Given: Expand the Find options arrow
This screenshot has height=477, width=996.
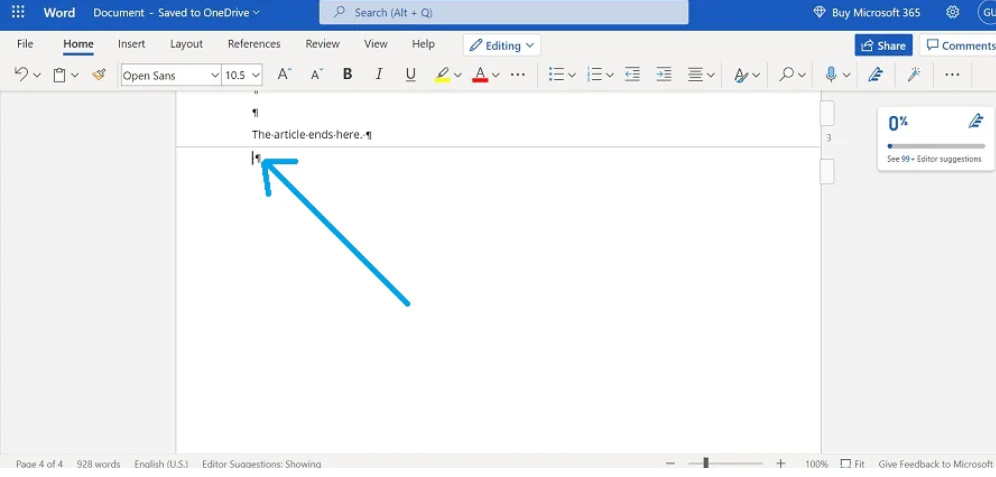Looking at the screenshot, I should (802, 75).
